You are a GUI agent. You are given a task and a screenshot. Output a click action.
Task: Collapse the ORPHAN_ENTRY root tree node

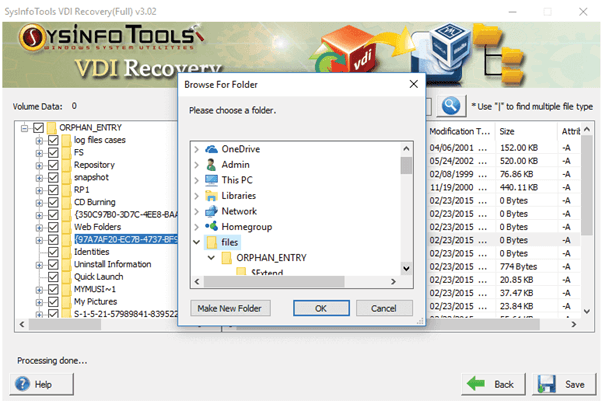[x=24, y=128]
